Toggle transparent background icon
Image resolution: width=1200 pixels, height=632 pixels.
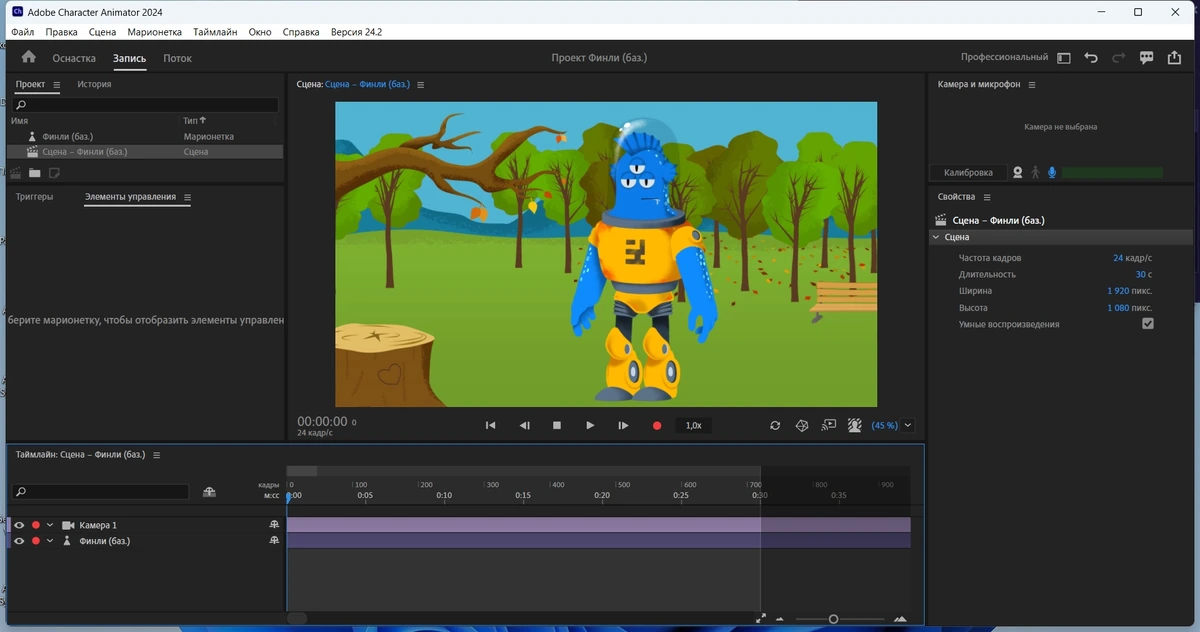(855, 425)
